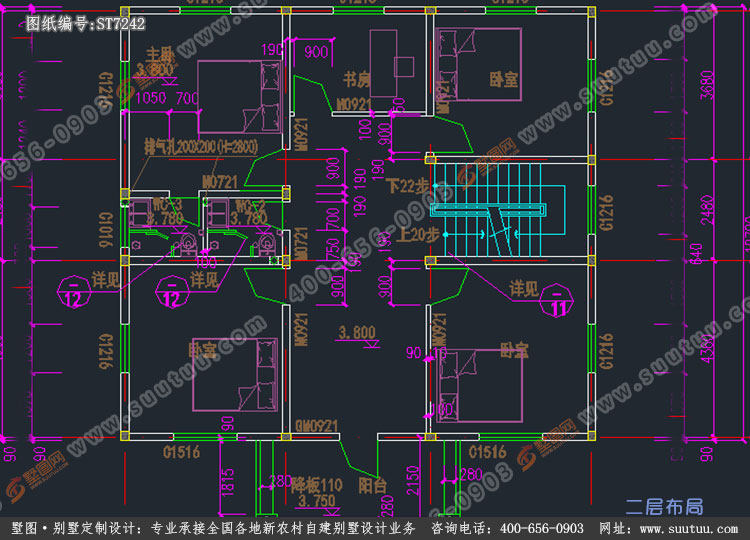This screenshot has width=750, height=540.
Task: Click the drawing number ST7242 label
Action: [x=85, y=23]
